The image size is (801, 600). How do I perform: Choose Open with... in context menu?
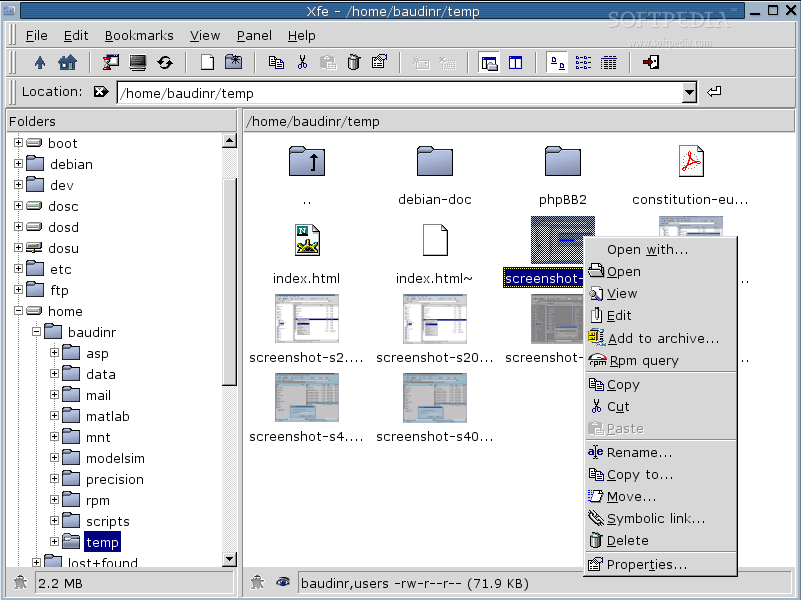(660, 249)
